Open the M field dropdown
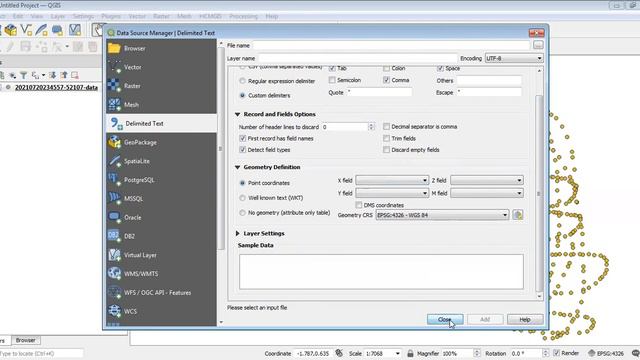640x360 pixels. [487, 193]
